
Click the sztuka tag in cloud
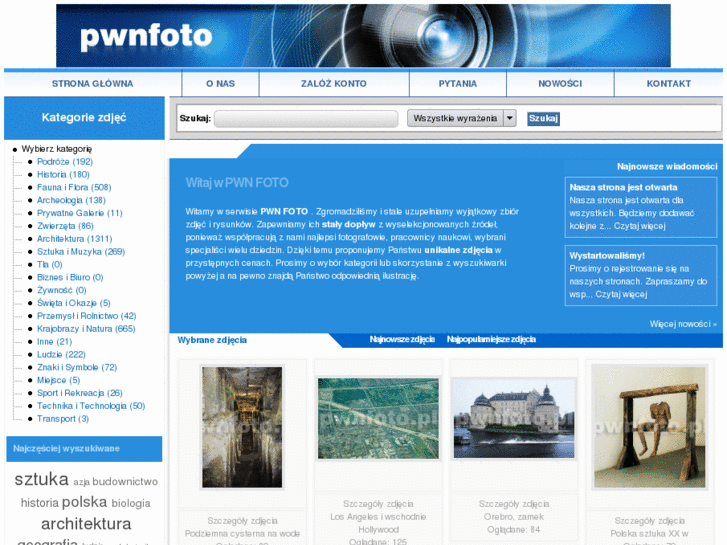pos(42,479)
